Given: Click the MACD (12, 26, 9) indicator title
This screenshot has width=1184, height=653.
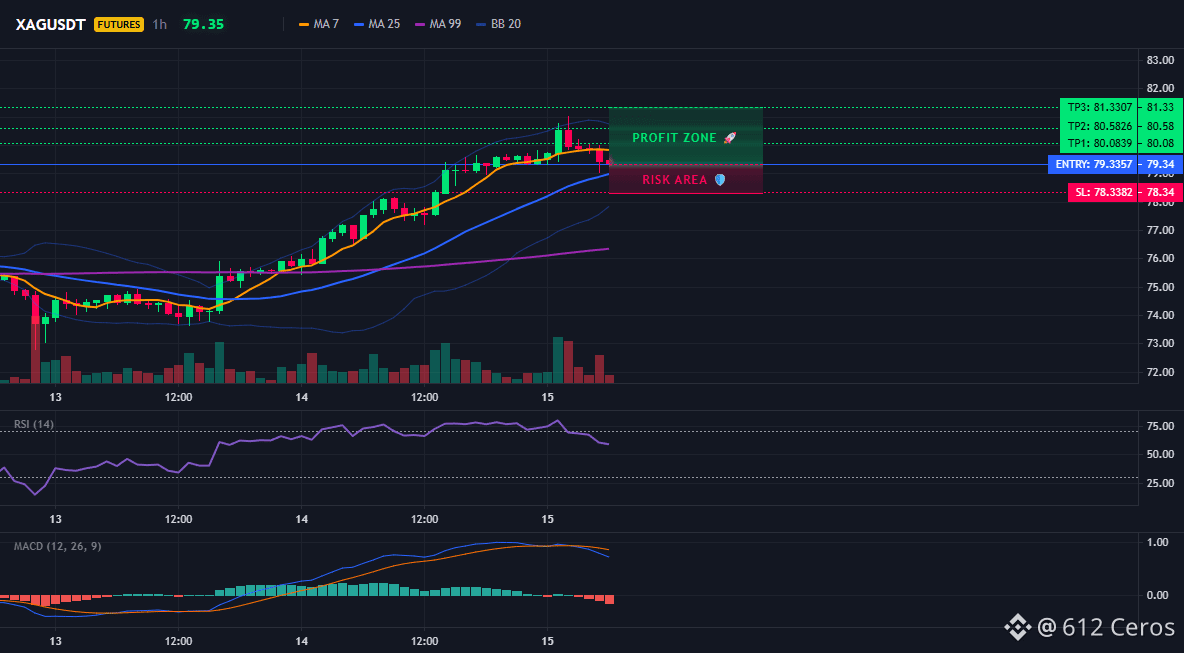Looking at the screenshot, I should (57, 546).
